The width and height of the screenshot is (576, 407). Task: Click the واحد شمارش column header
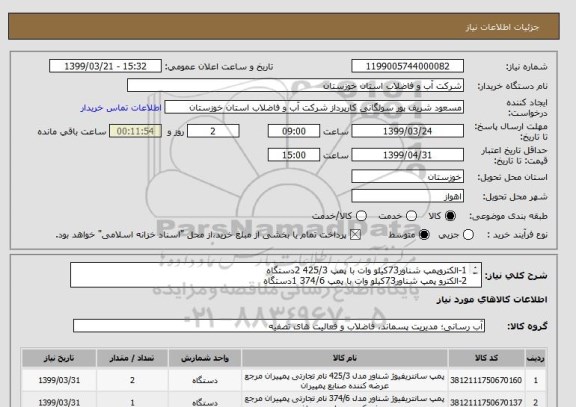(x=205, y=358)
